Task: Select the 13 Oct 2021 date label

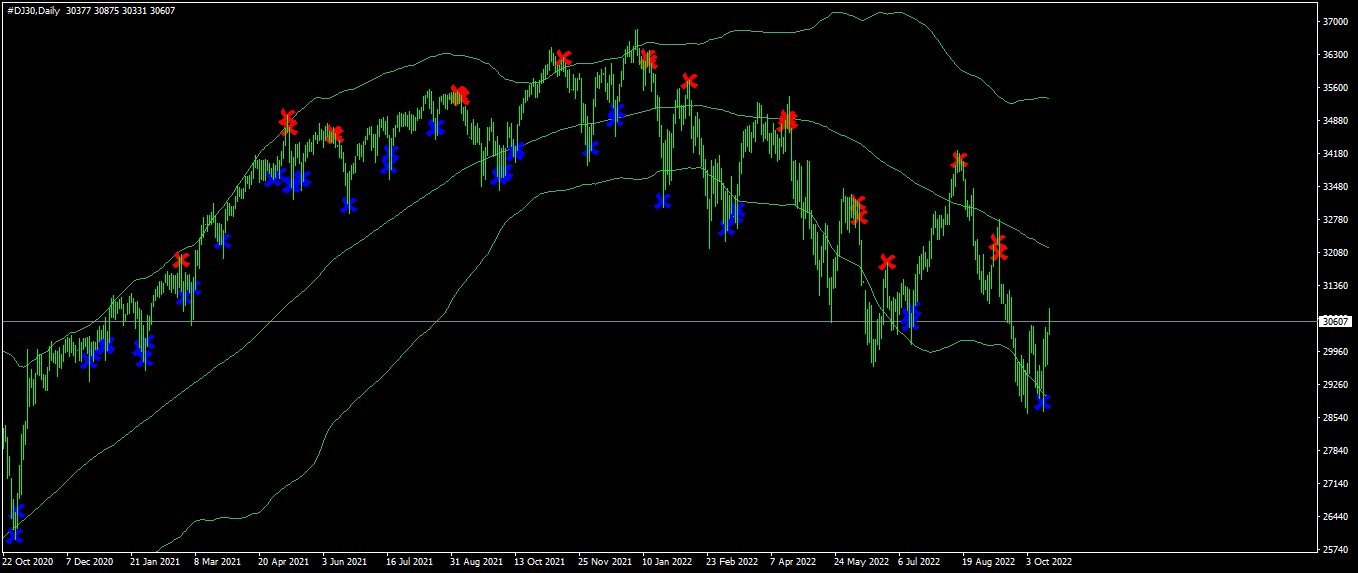Action: 540,562
